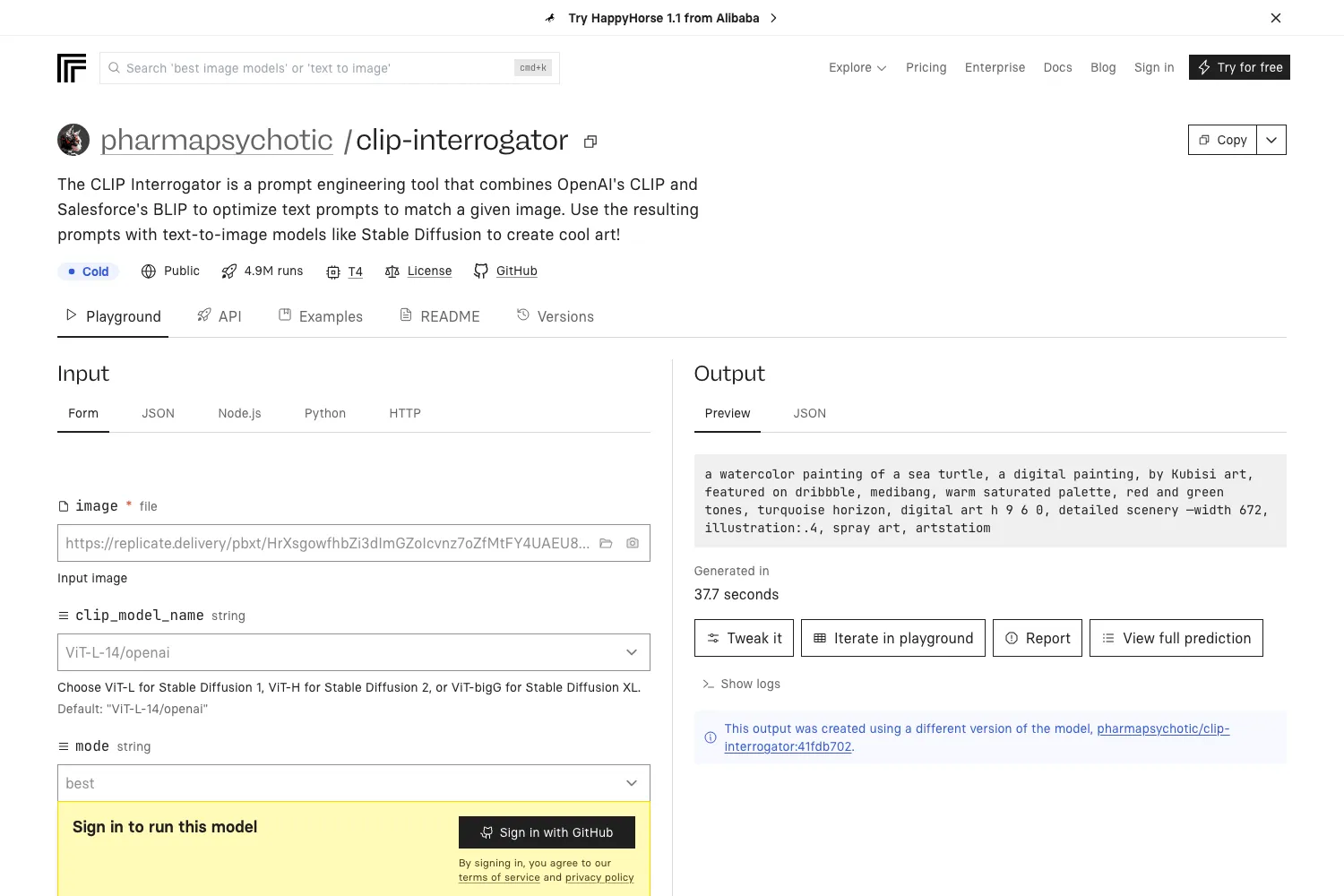
Task: Open the pharmapsychotic profile link
Action: pyautogui.click(x=217, y=140)
